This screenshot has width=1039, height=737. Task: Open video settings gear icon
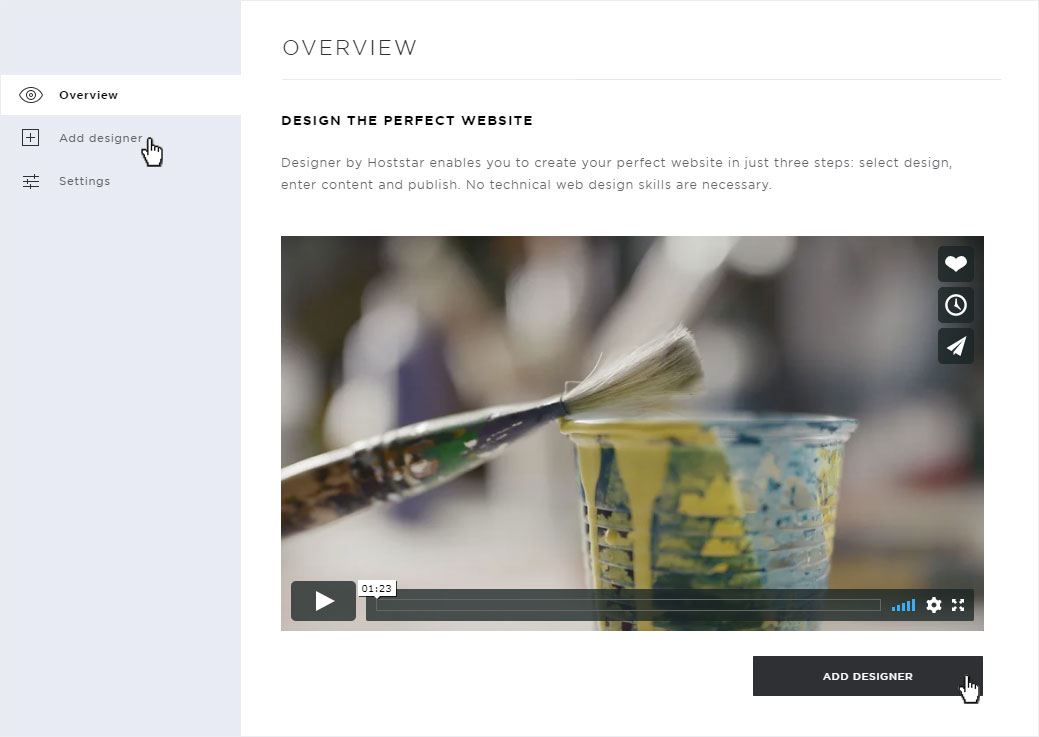934,604
